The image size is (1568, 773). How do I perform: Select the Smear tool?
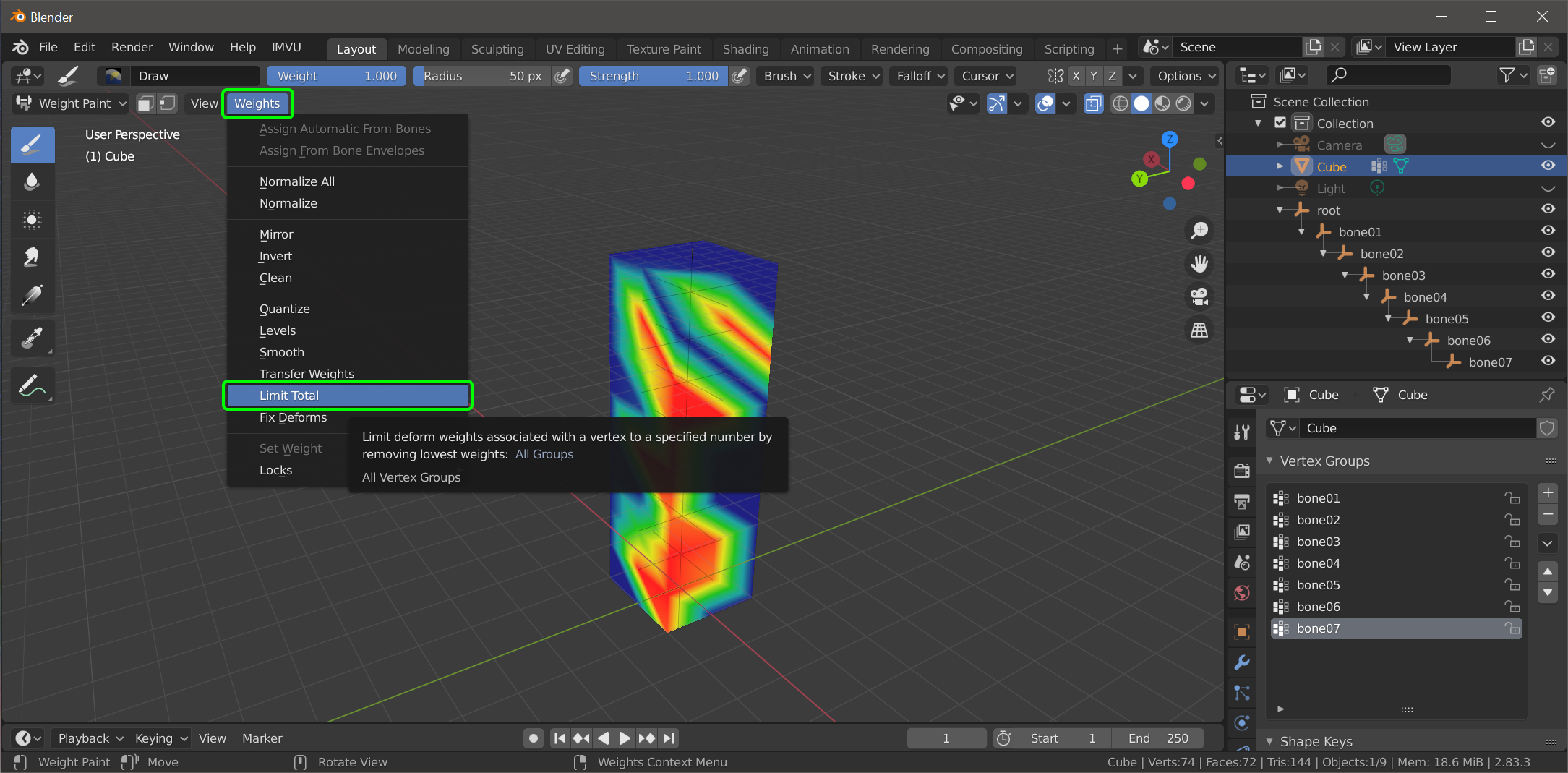33,257
